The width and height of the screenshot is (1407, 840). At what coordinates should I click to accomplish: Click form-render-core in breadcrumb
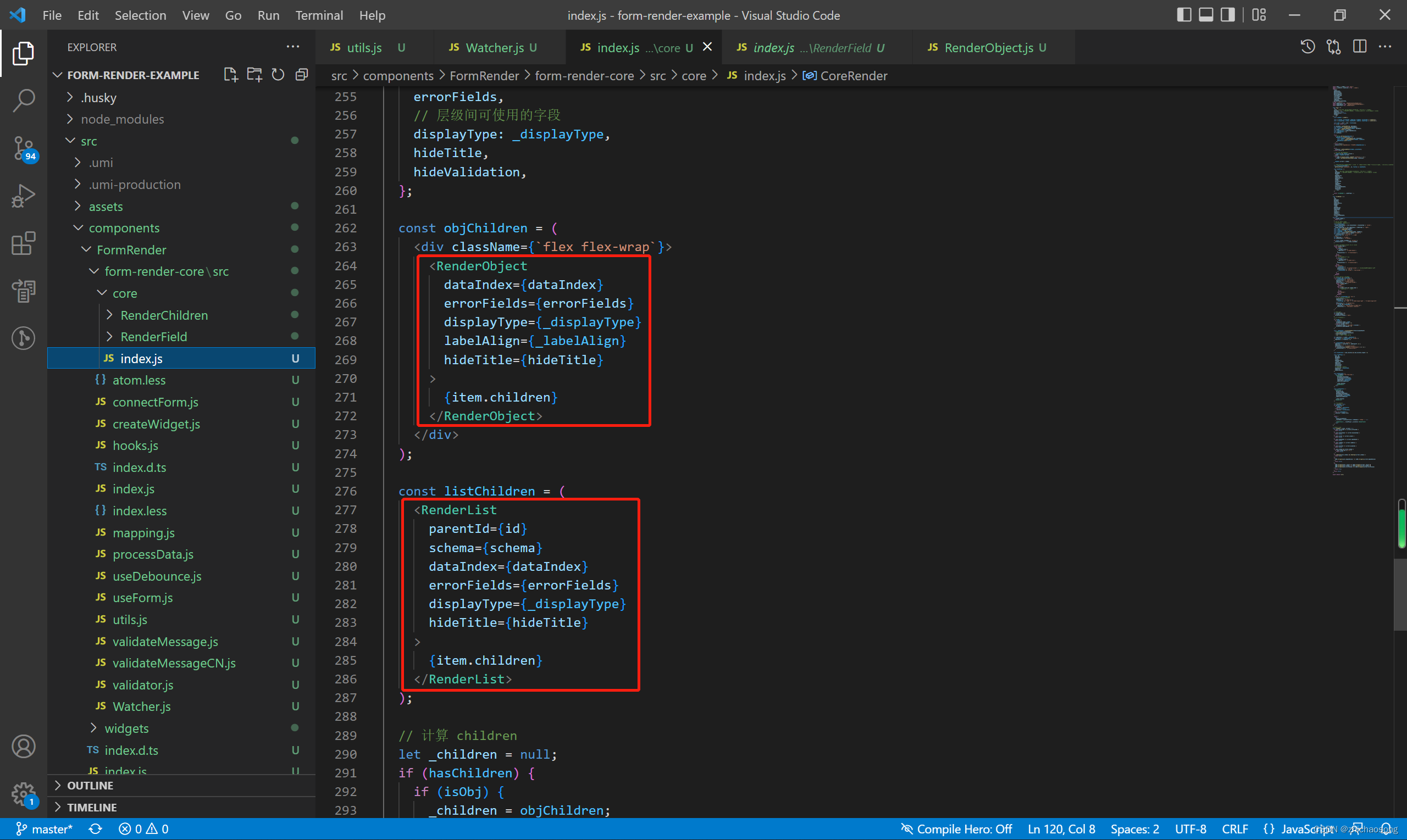[x=584, y=76]
